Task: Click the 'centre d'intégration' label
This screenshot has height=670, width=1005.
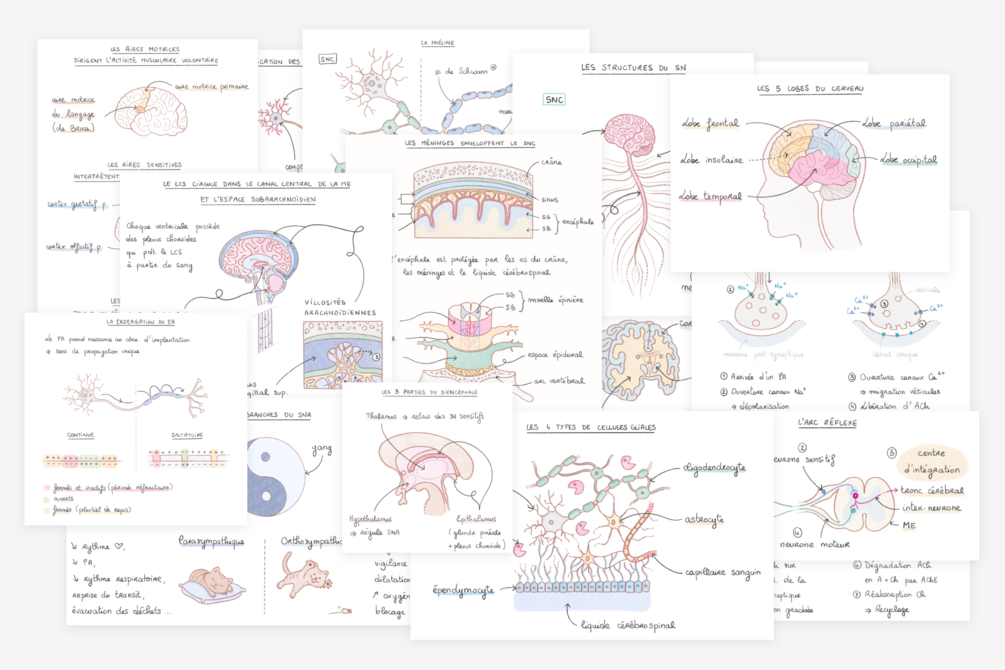Action: click(x=932, y=461)
